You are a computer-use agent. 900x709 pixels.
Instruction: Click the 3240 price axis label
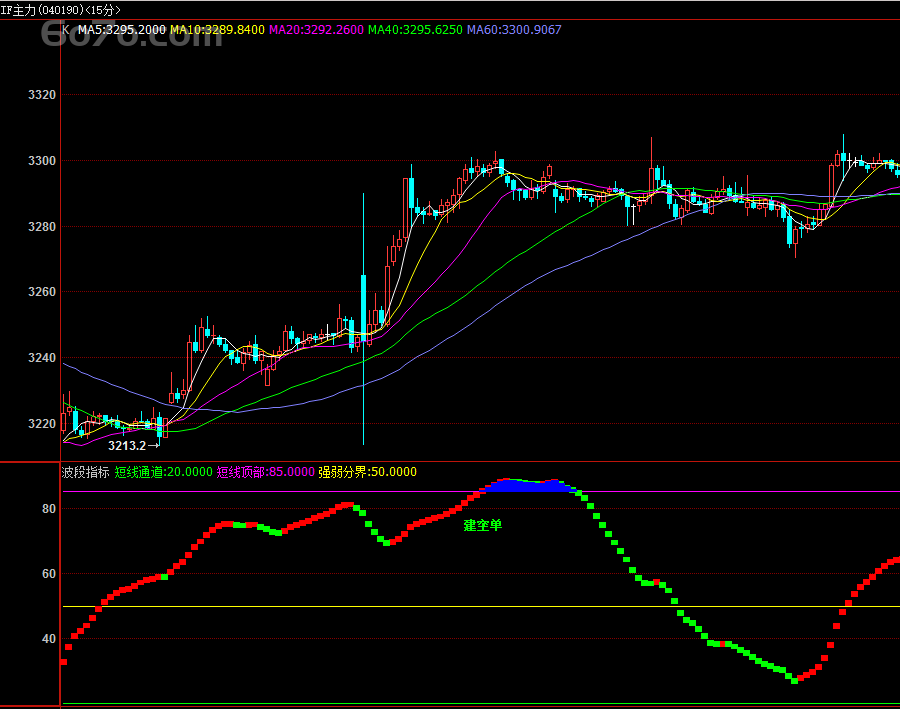tap(42, 358)
